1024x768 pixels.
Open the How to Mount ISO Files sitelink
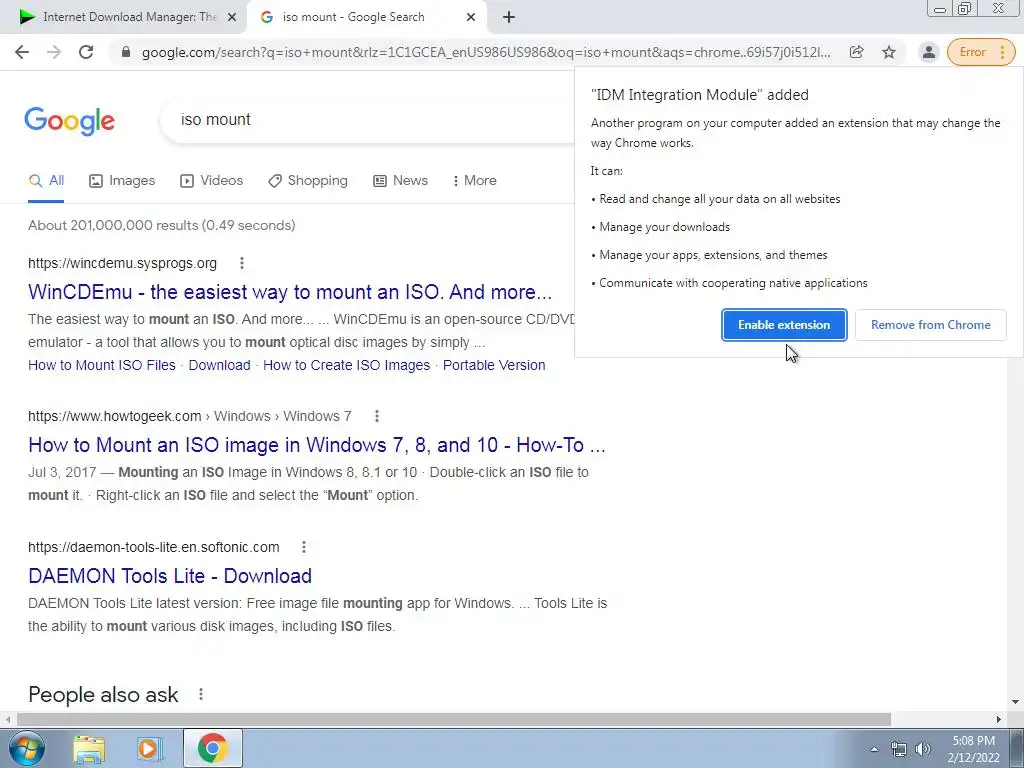[102, 365]
